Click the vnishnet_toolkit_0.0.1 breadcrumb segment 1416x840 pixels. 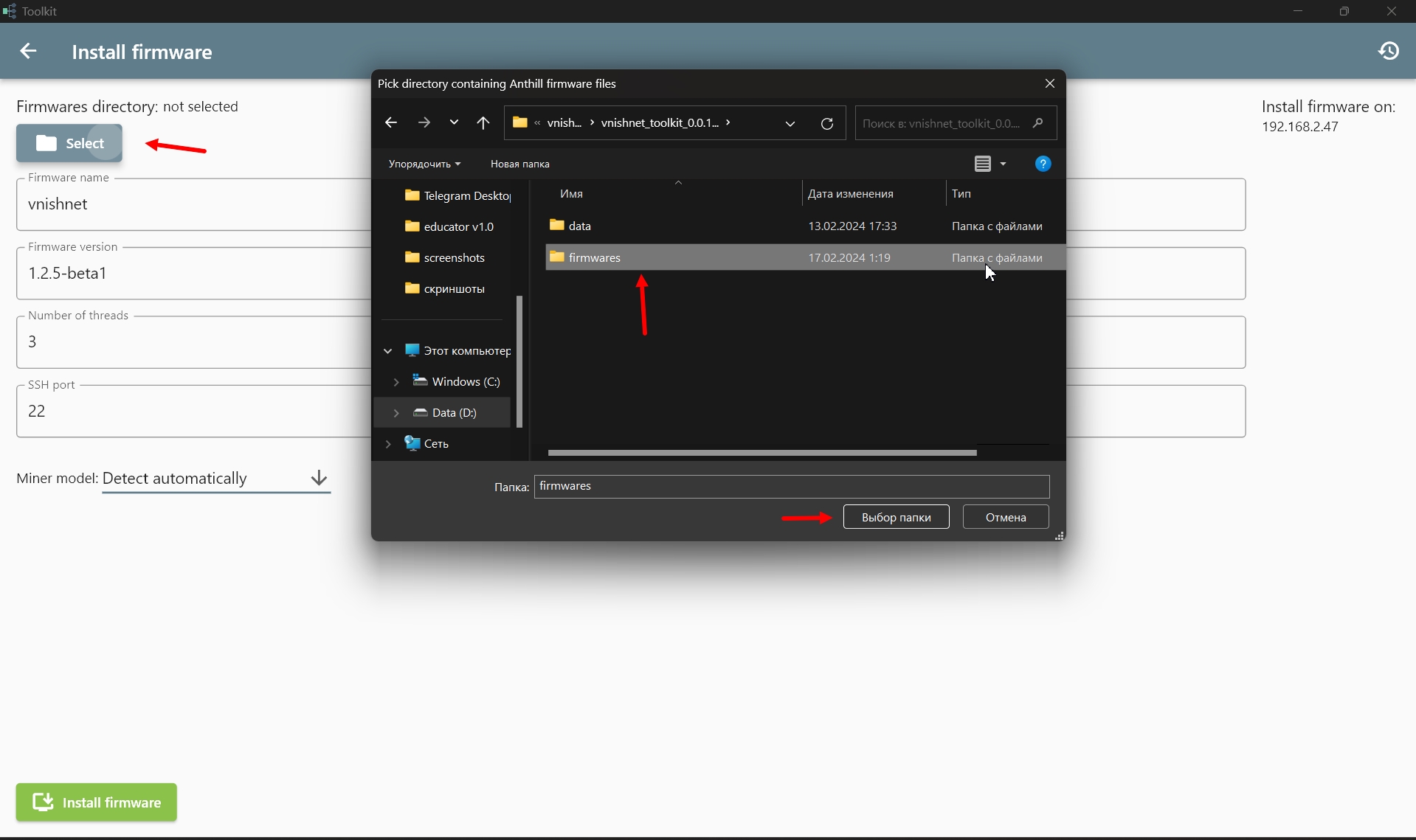coord(660,123)
